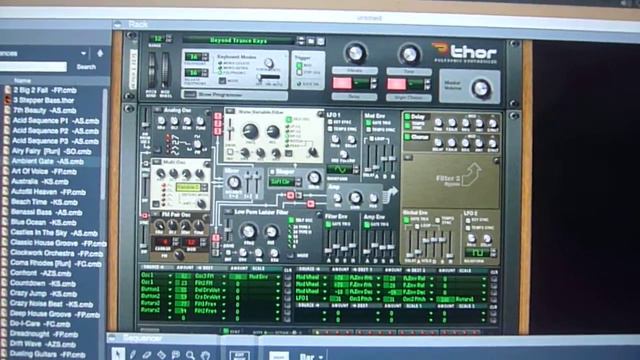Step through Thor patches with arrows

pyautogui.click(x=301, y=40)
